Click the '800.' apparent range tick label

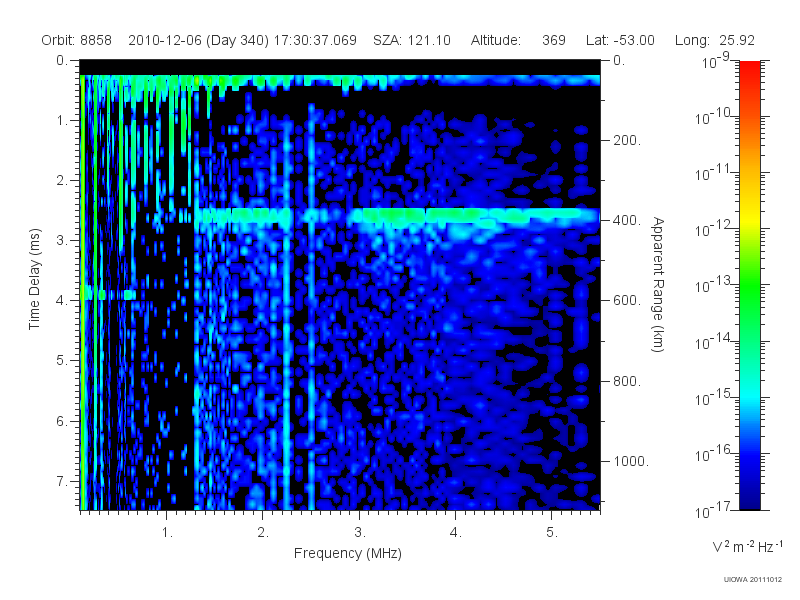[x=627, y=381]
